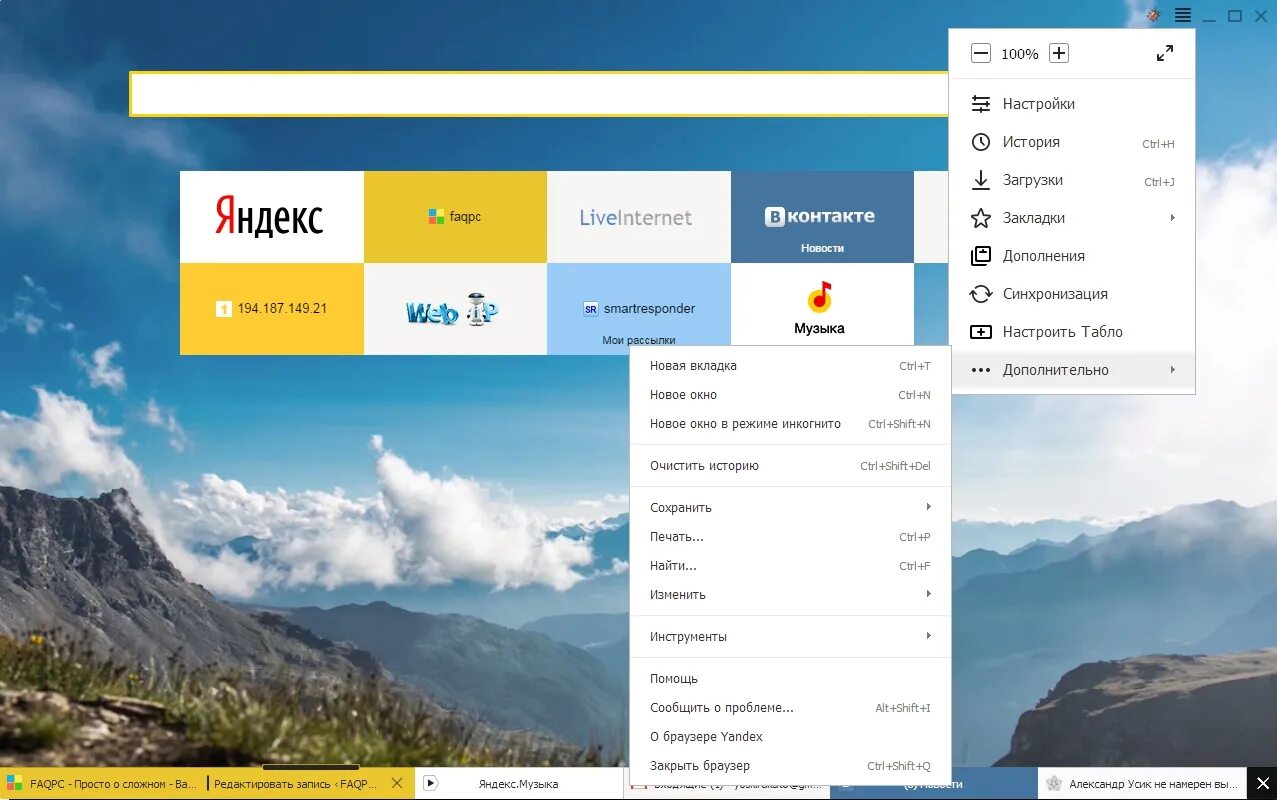Click the Загрузки download arrow icon
Viewport: 1277px width, 800px height.
(981, 180)
